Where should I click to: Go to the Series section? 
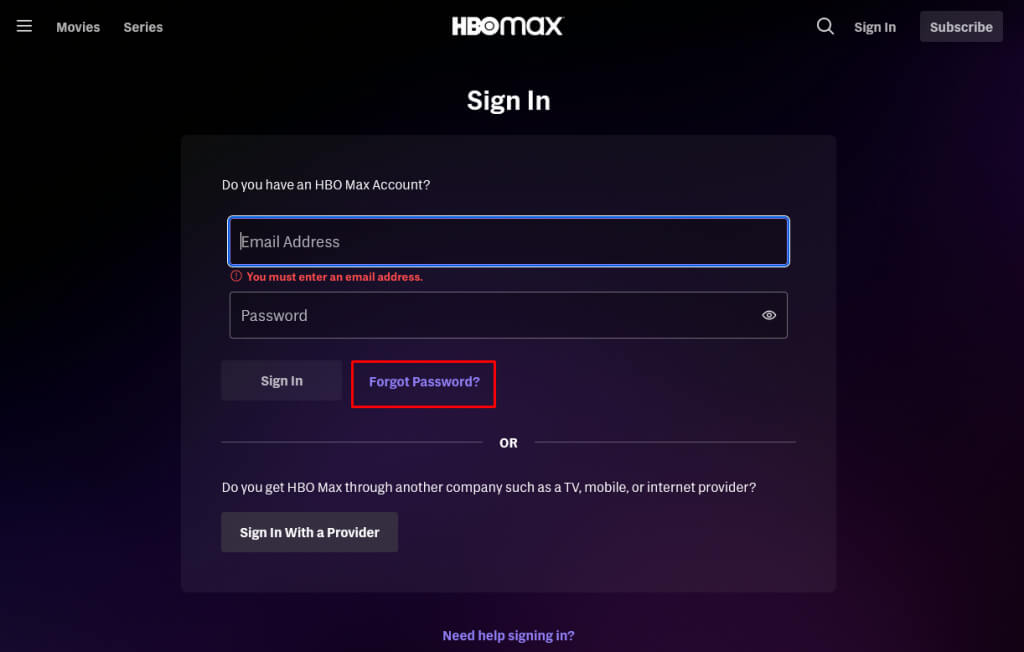pyautogui.click(x=143, y=27)
